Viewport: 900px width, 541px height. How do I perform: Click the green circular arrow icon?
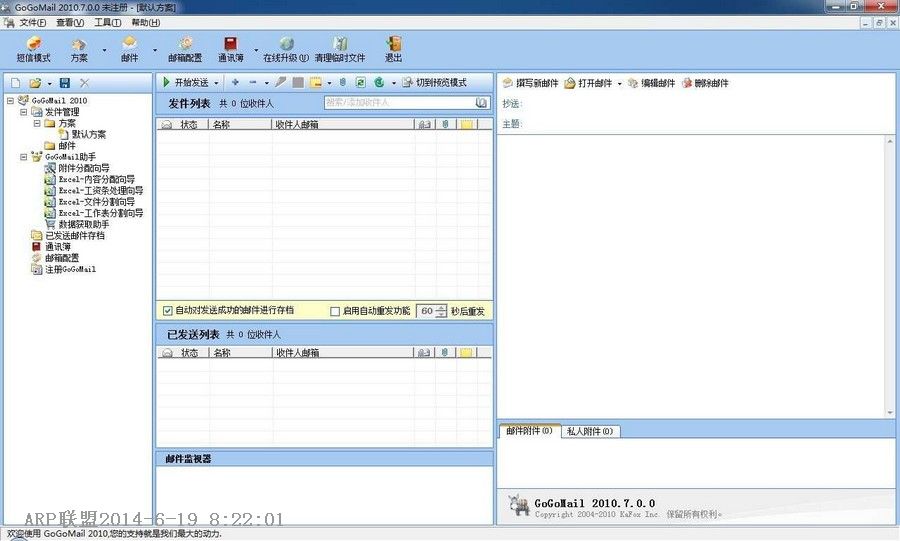[379, 83]
